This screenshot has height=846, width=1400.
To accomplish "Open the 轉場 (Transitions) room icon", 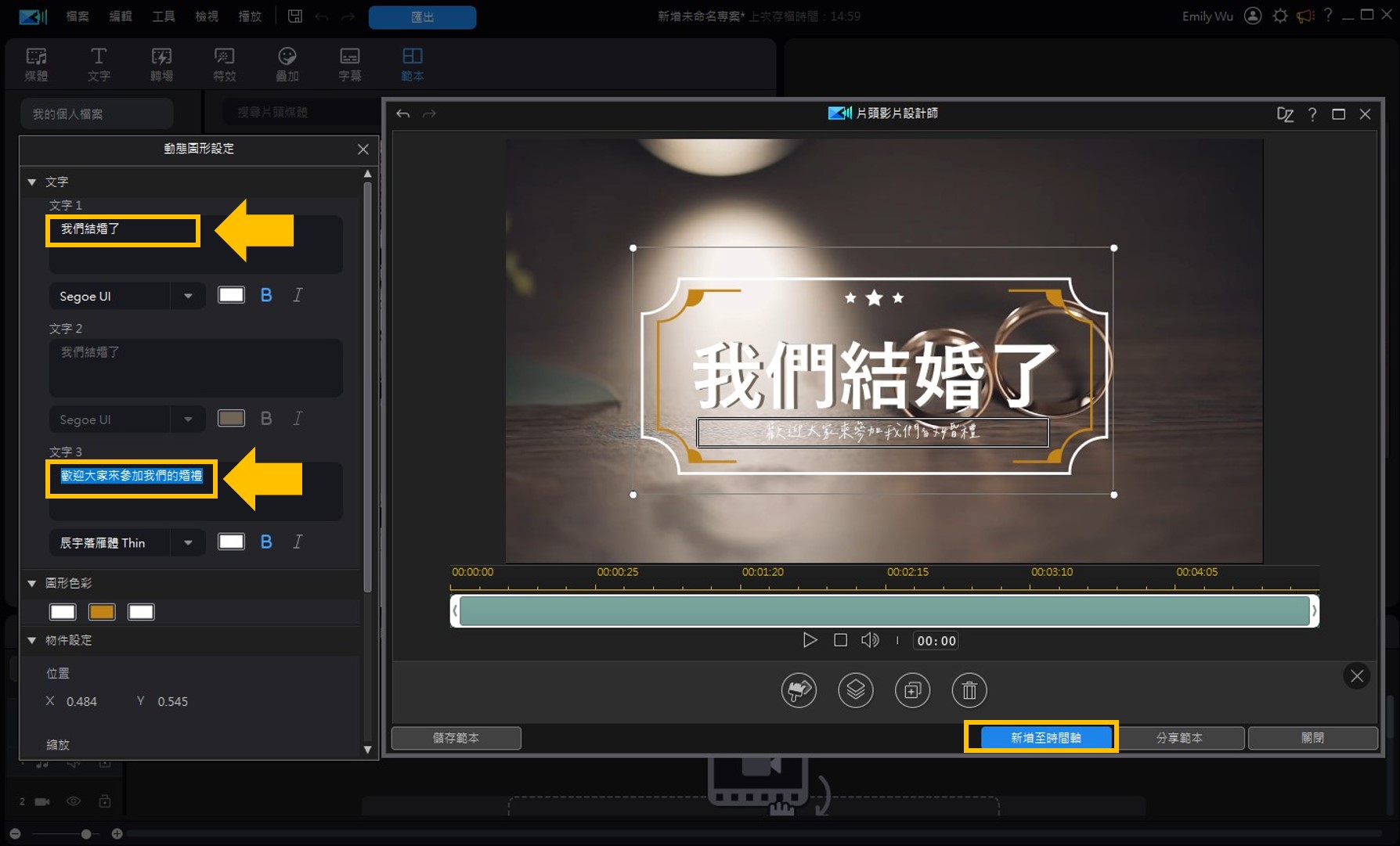I will (x=161, y=63).
